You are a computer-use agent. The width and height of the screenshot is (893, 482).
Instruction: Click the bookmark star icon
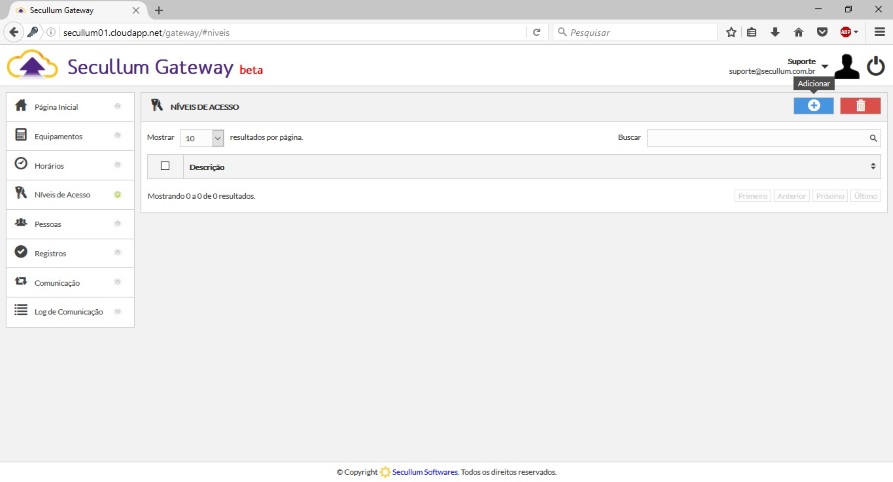coord(731,32)
